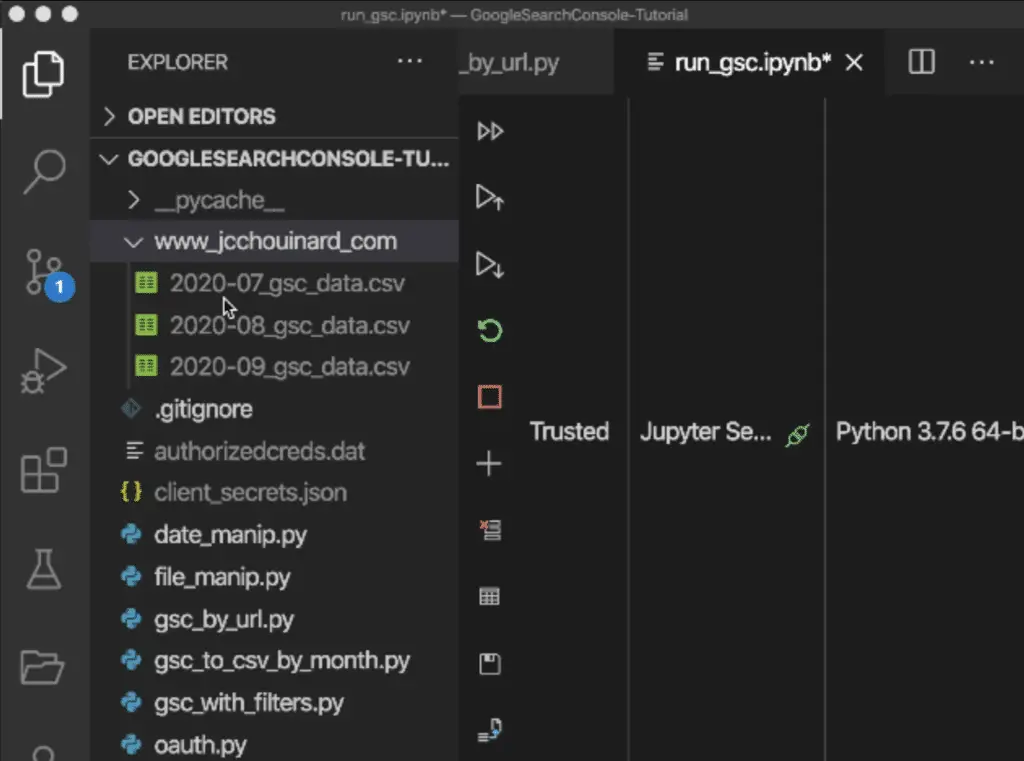1024x761 pixels.
Task: Open gsc_to_csv_by_month.py file
Action: [274, 660]
